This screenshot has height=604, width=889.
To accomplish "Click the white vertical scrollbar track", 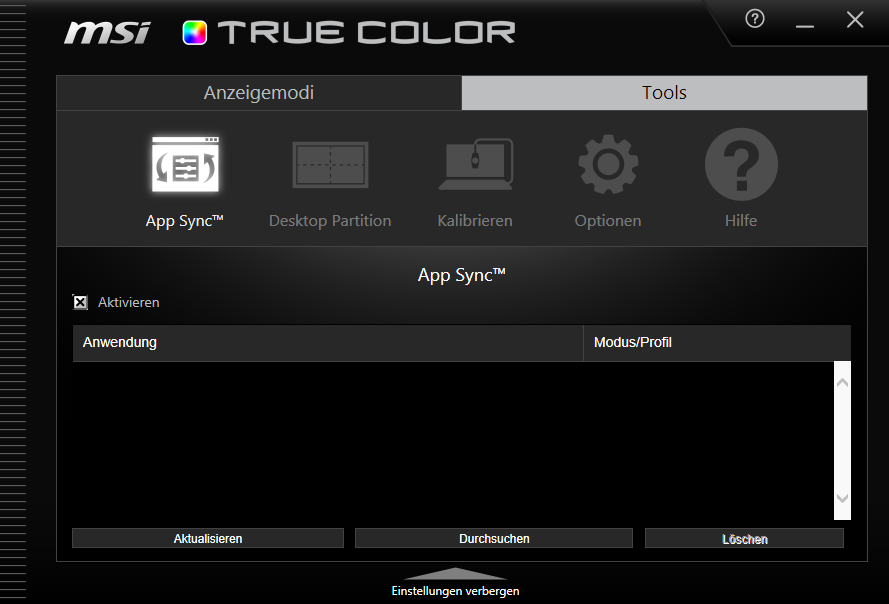I will coord(842,440).
